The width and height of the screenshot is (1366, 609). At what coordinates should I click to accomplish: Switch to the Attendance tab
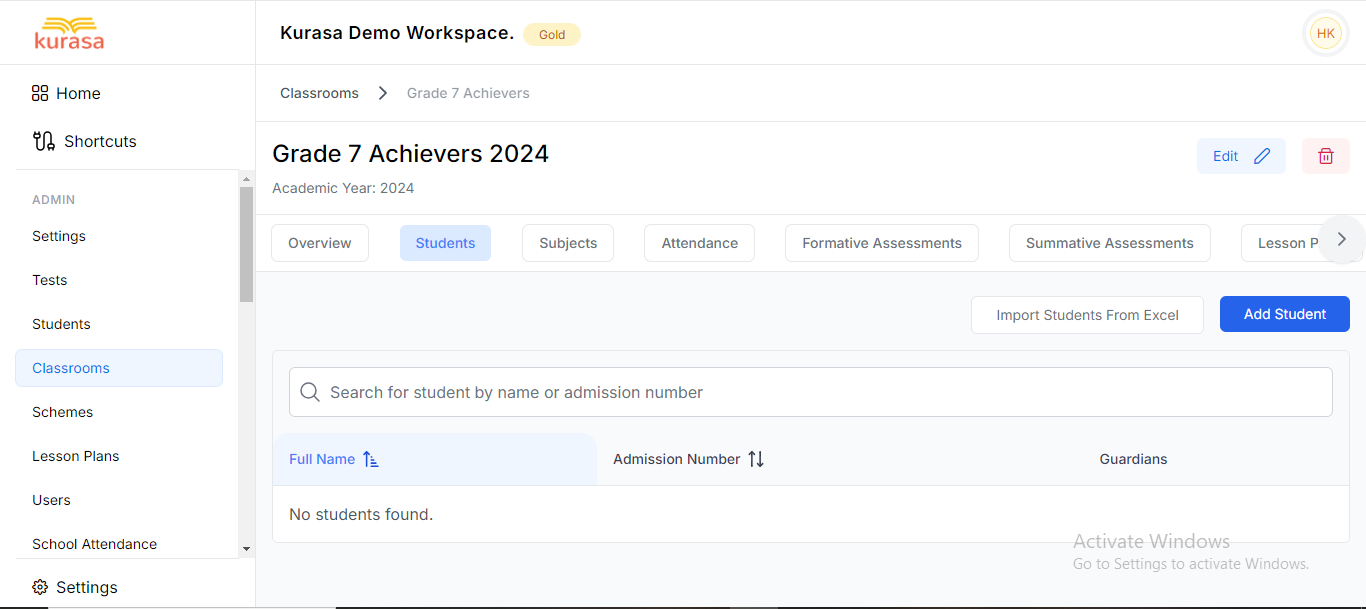699,242
